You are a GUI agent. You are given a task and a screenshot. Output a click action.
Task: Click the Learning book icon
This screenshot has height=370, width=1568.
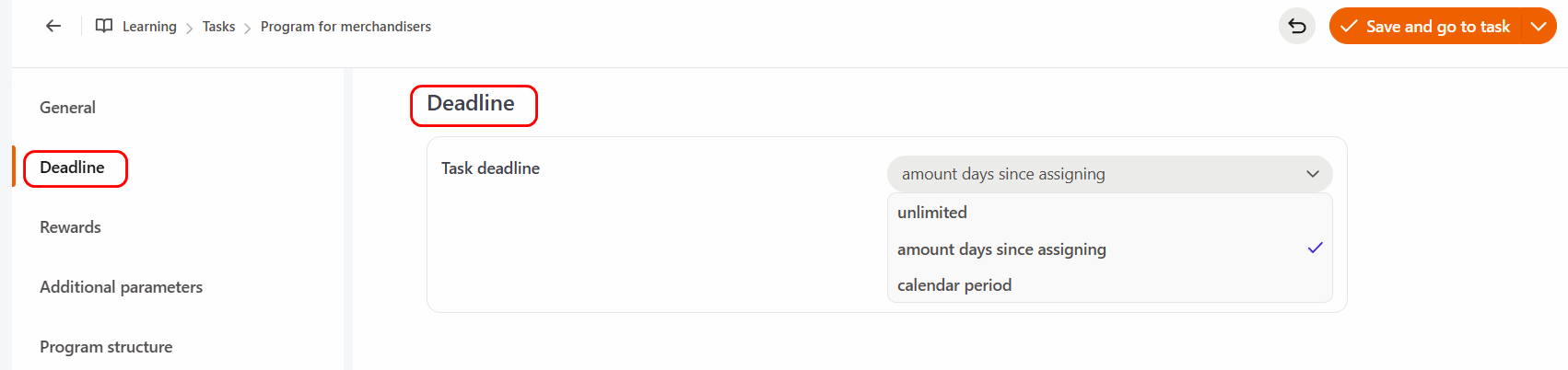coord(104,26)
